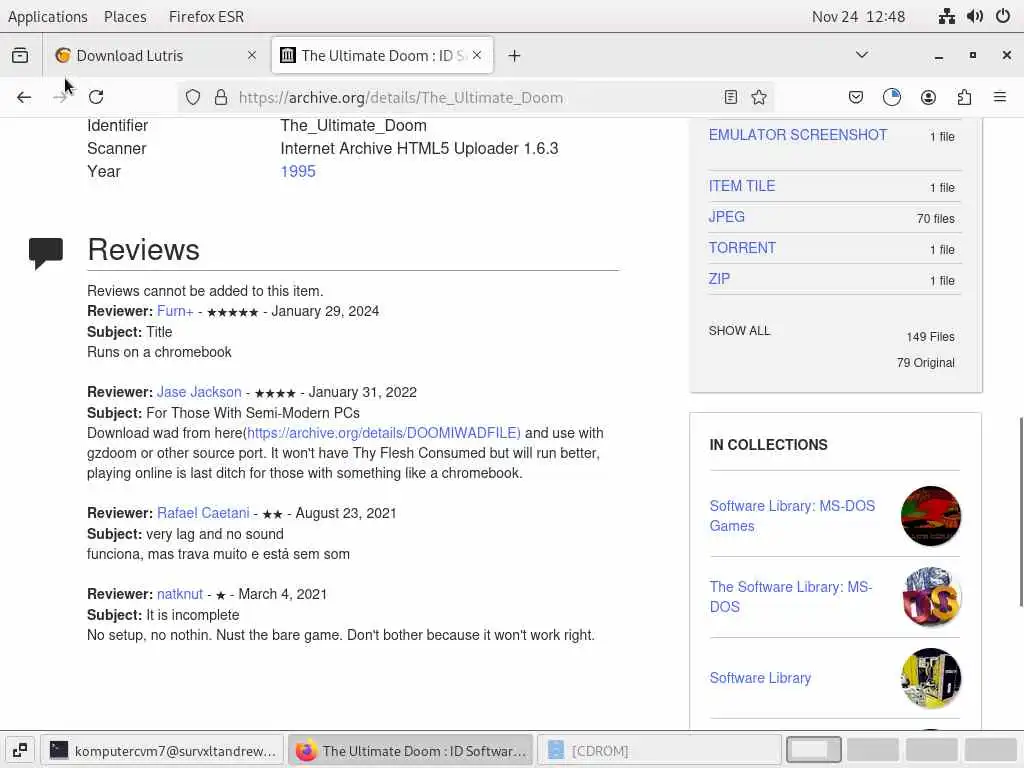Open volume control in top panel
Image resolution: width=1024 pixels, height=768 pixels.
tap(975, 16)
